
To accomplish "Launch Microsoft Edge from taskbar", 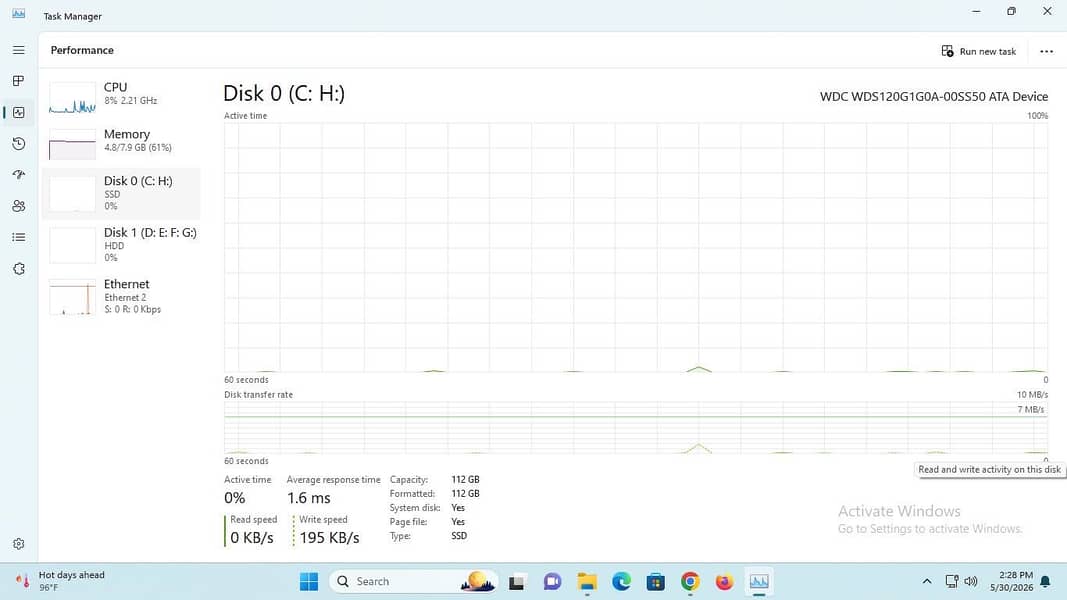I will 621,582.
